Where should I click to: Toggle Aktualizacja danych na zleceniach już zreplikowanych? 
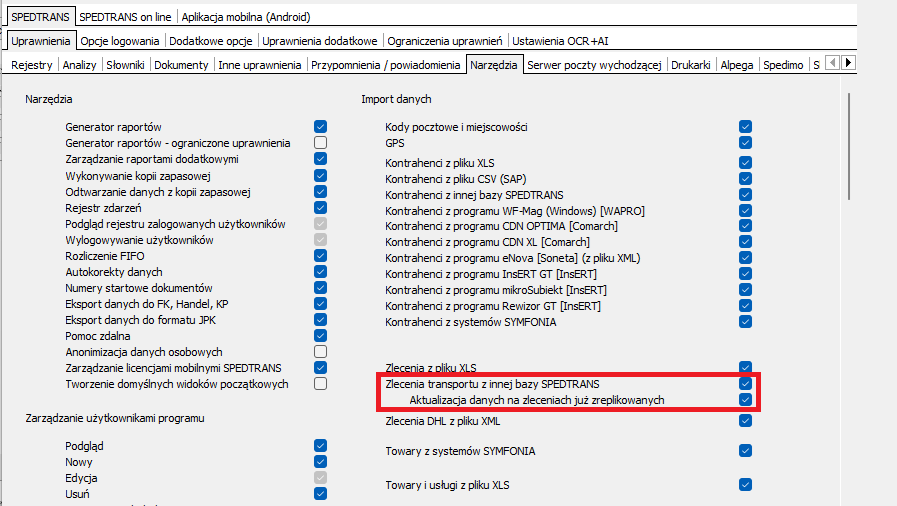(x=746, y=400)
